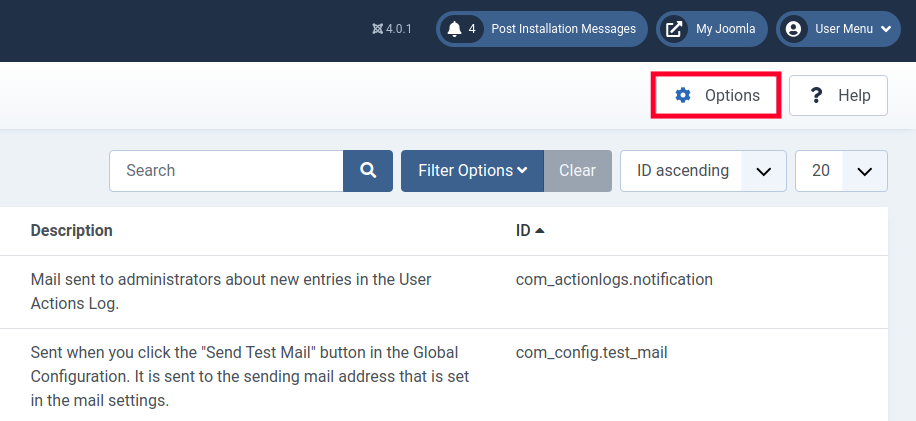Viewport: 916px width, 421px height.
Task: Click inside the Search text field
Action: (226, 171)
